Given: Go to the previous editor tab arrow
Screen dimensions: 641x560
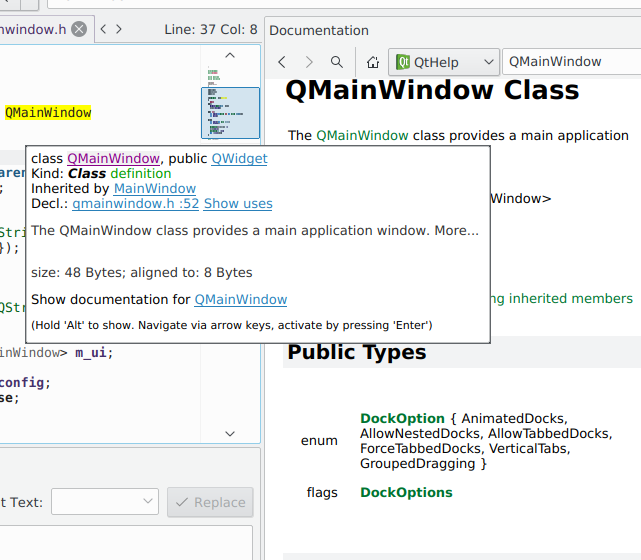Looking at the screenshot, I should (x=105, y=30).
